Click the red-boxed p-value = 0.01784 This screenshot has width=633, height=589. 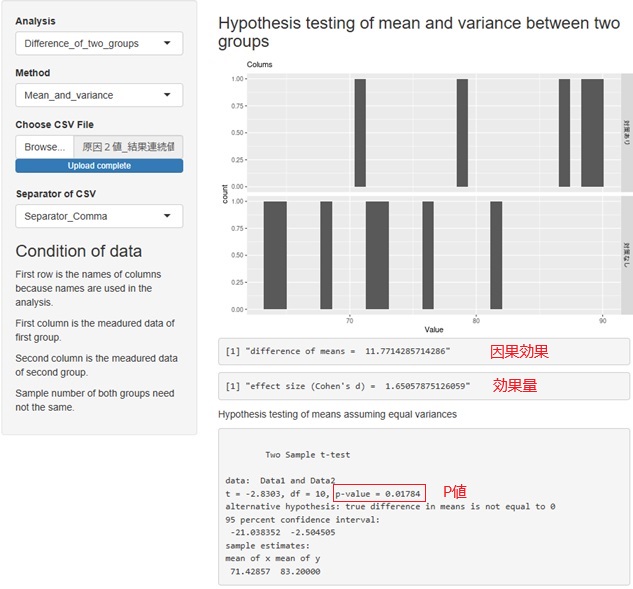(x=380, y=492)
